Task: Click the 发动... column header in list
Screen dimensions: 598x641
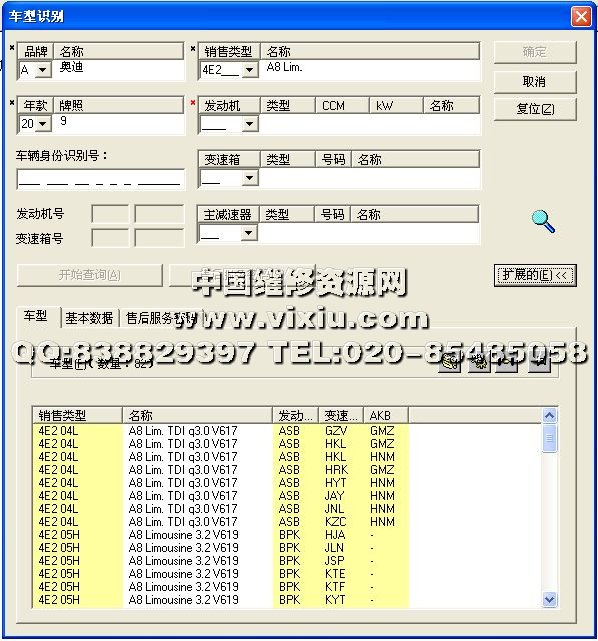Action: pos(296,415)
